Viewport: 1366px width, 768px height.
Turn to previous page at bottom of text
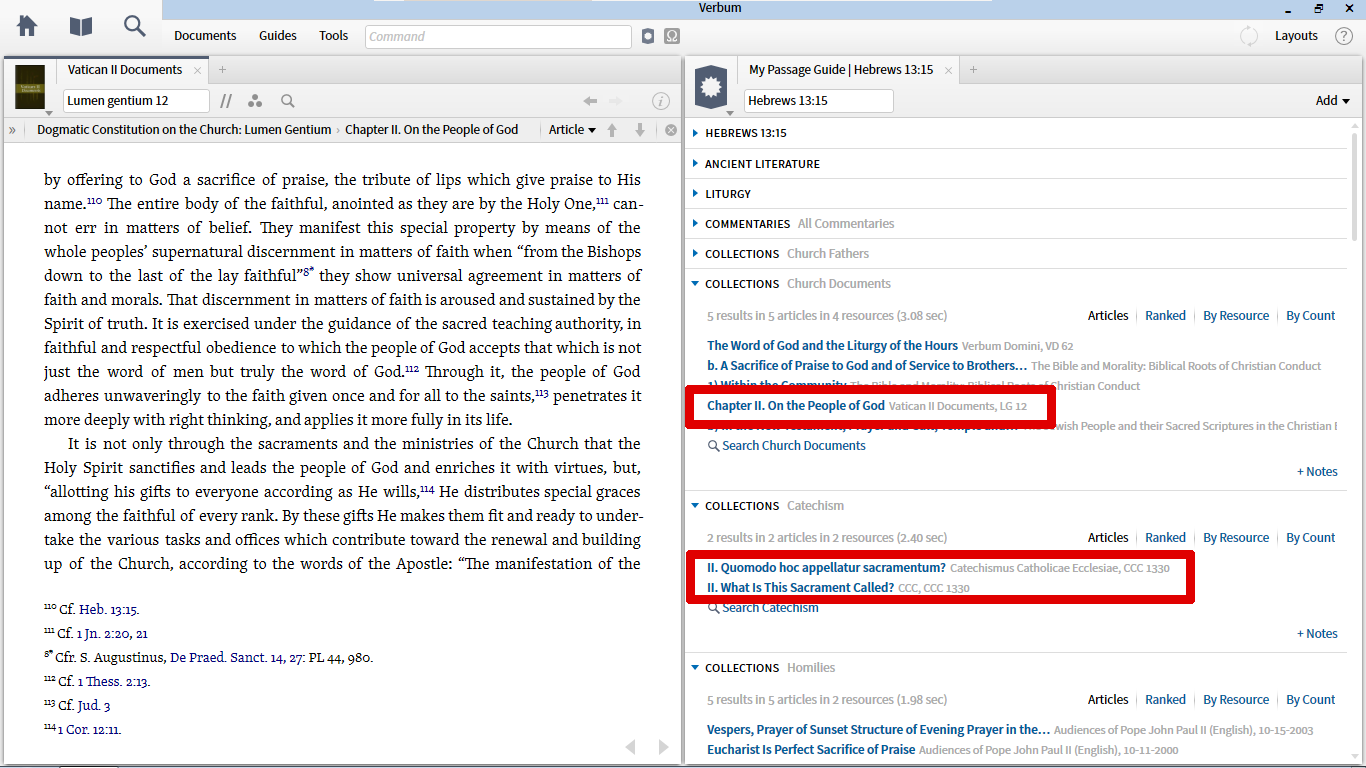(630, 747)
